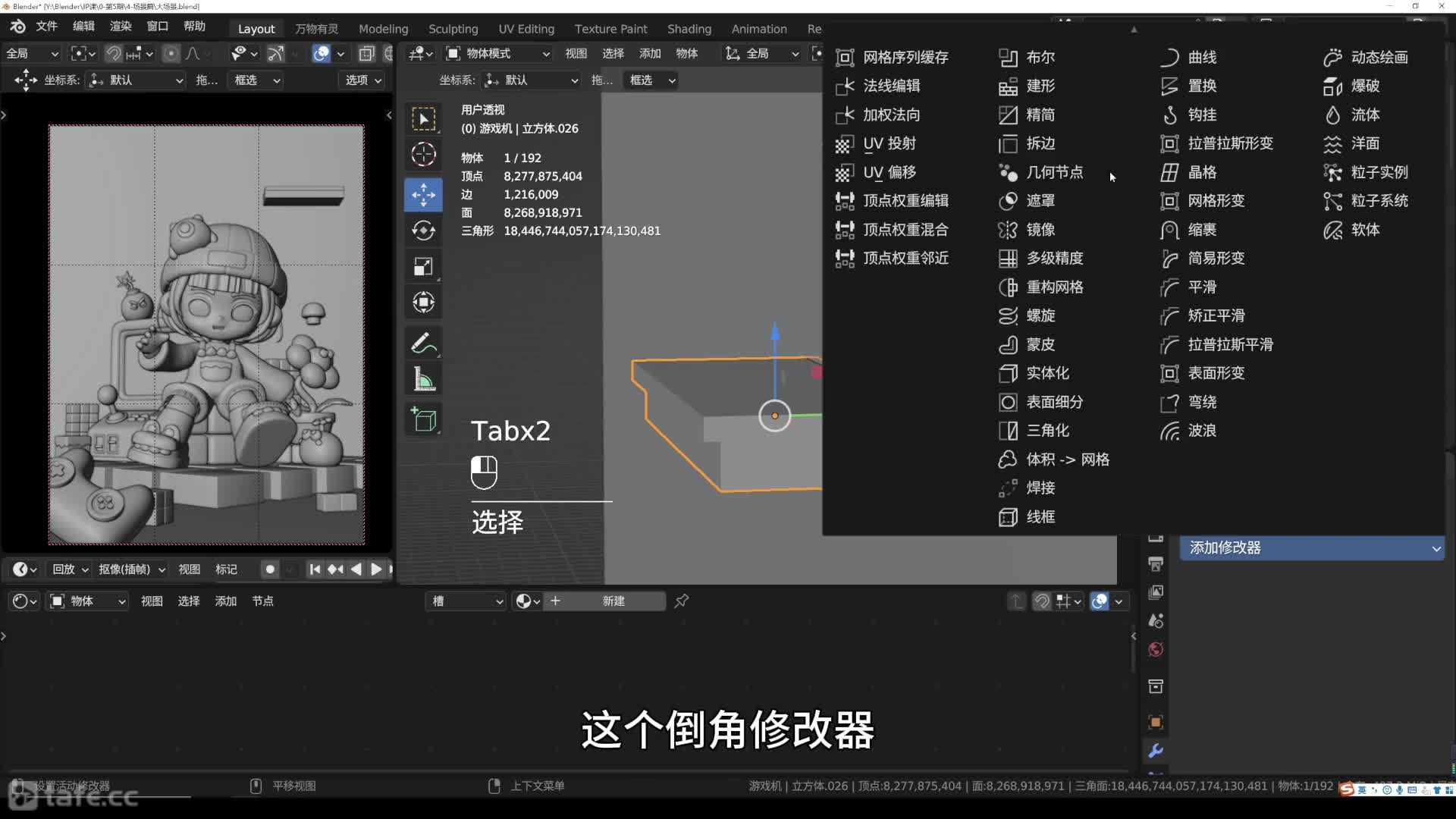Switch to the Modeling workspace tab
This screenshot has width=1456, height=819.
(x=383, y=29)
